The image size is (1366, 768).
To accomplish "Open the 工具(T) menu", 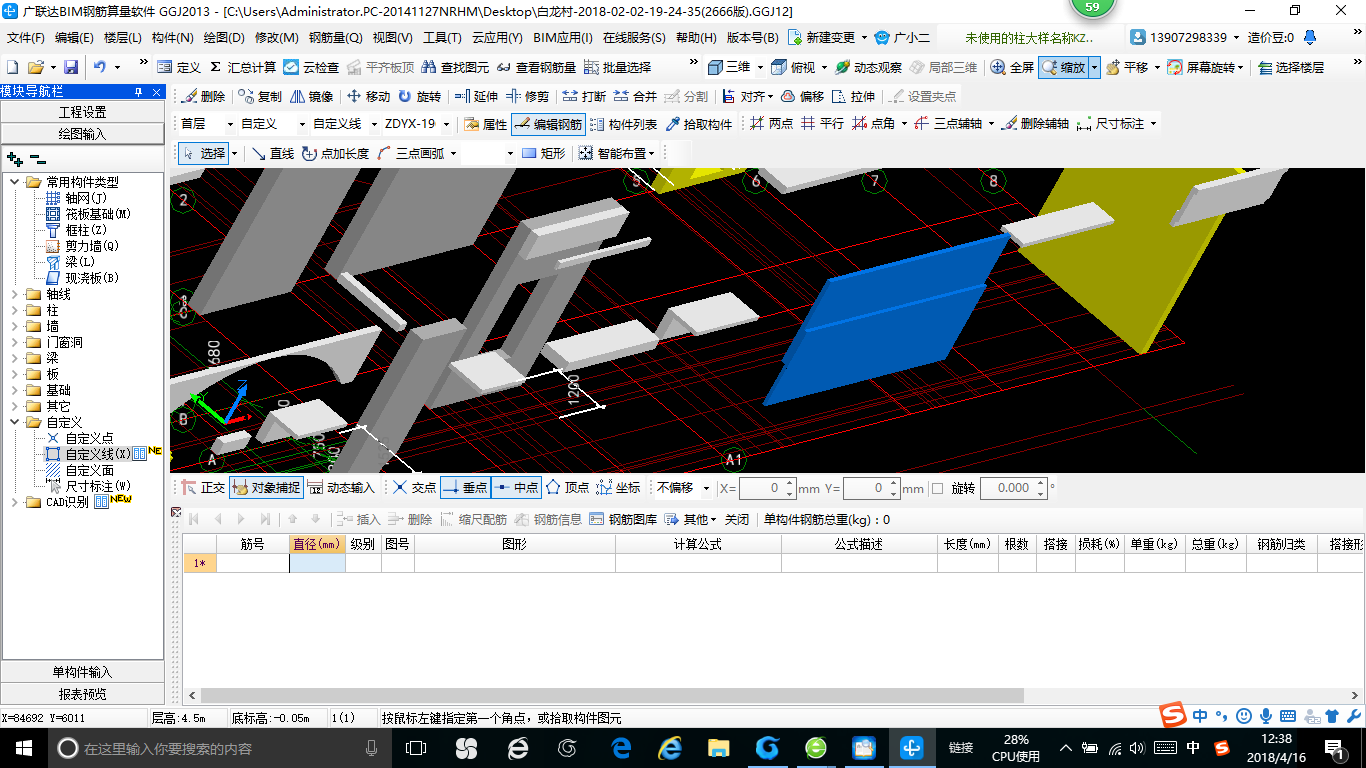I will click(x=442, y=38).
